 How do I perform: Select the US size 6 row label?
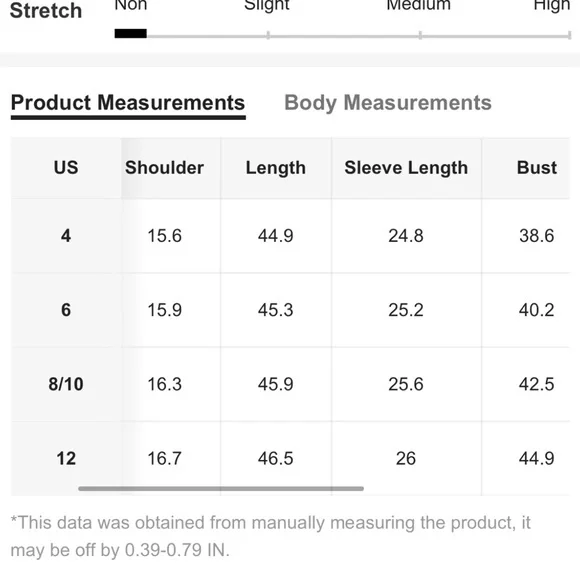(66, 310)
